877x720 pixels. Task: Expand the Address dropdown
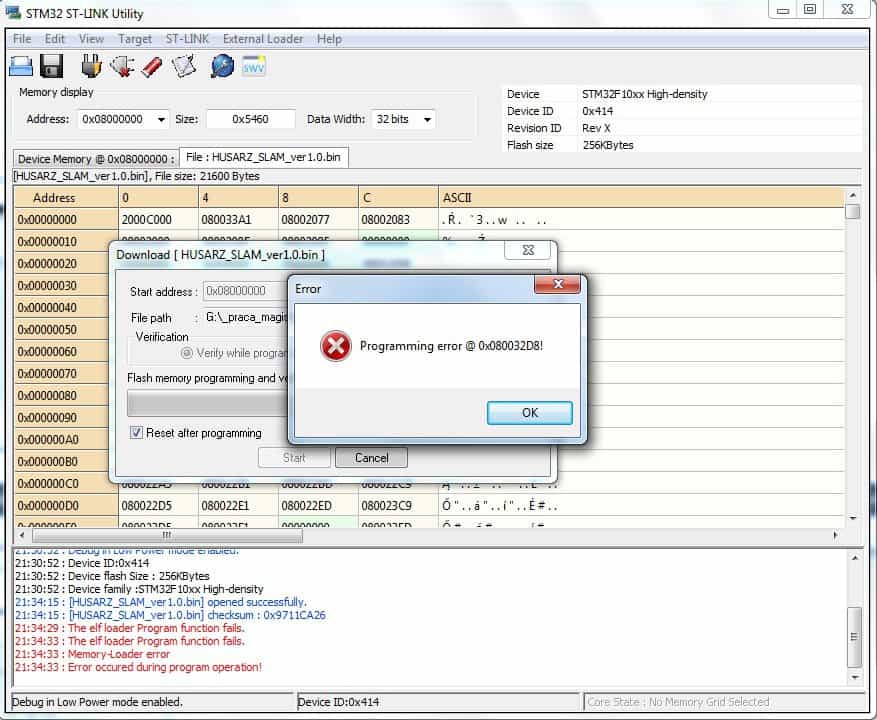161,119
